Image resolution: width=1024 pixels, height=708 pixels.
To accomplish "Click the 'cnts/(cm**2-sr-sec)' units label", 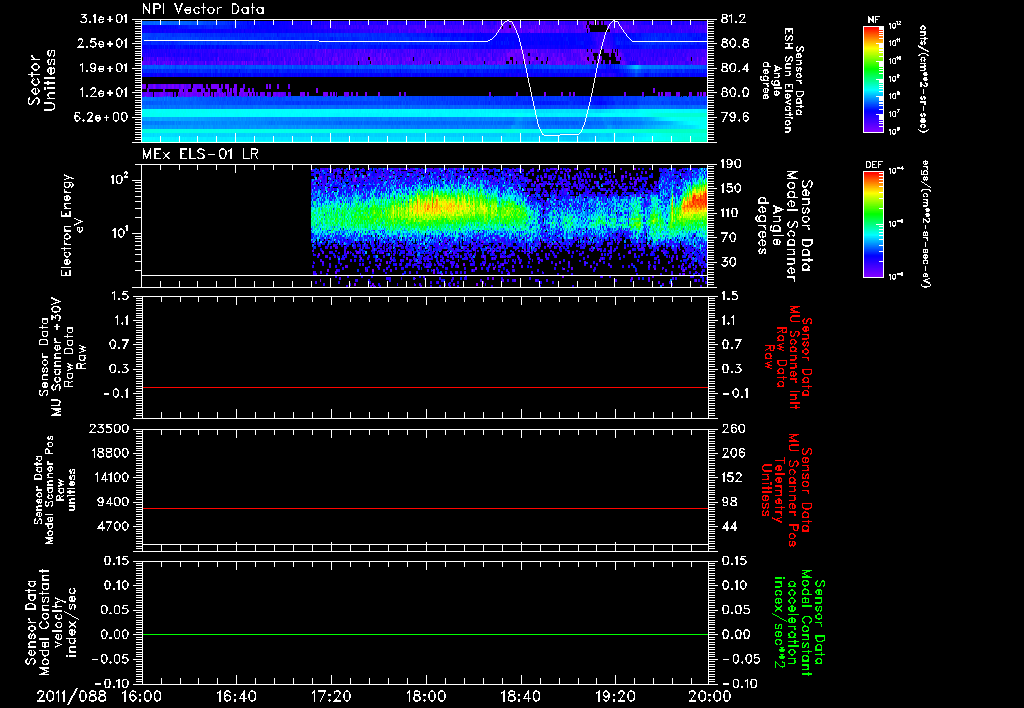I will click(923, 78).
